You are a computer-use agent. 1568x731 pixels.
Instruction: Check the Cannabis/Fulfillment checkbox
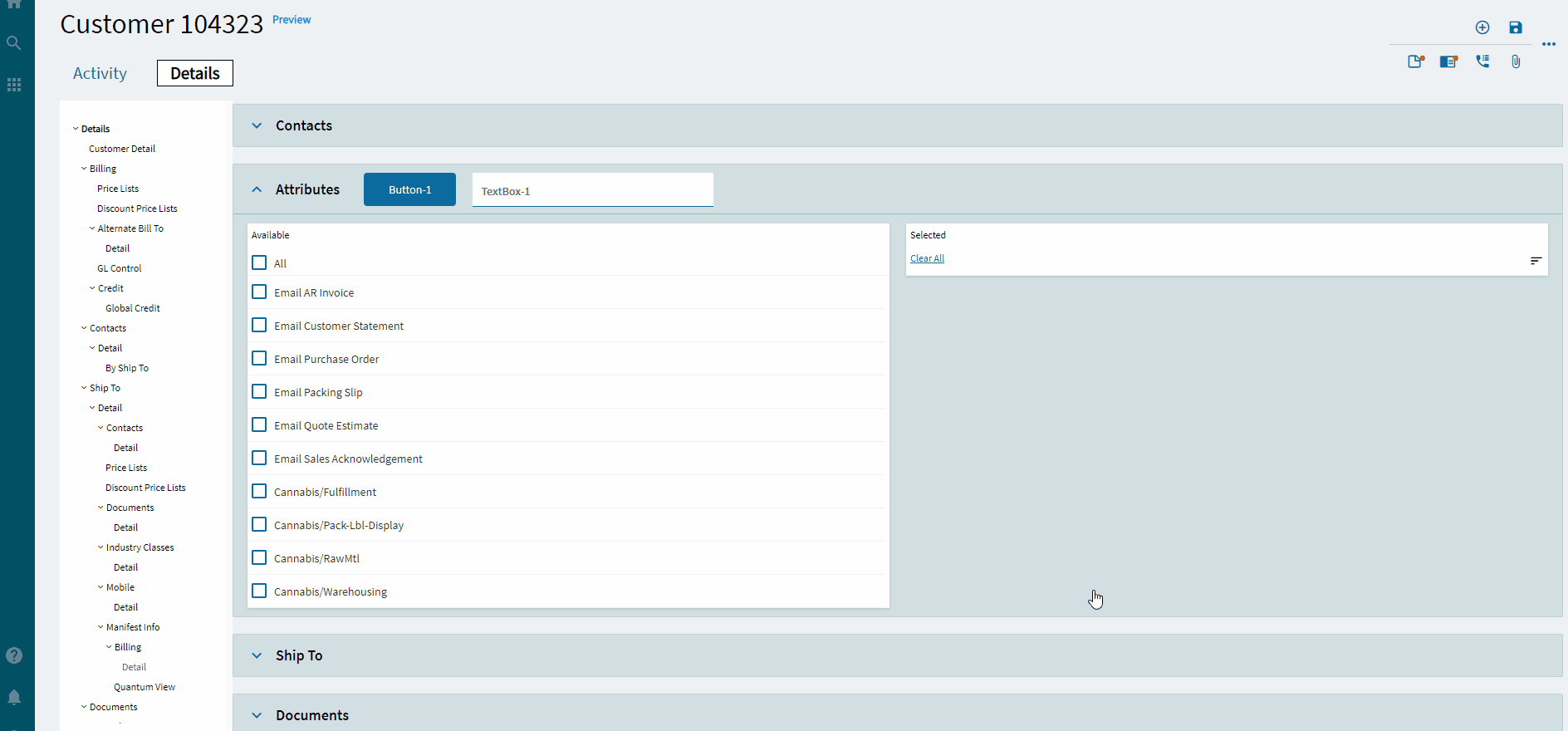[x=259, y=491]
